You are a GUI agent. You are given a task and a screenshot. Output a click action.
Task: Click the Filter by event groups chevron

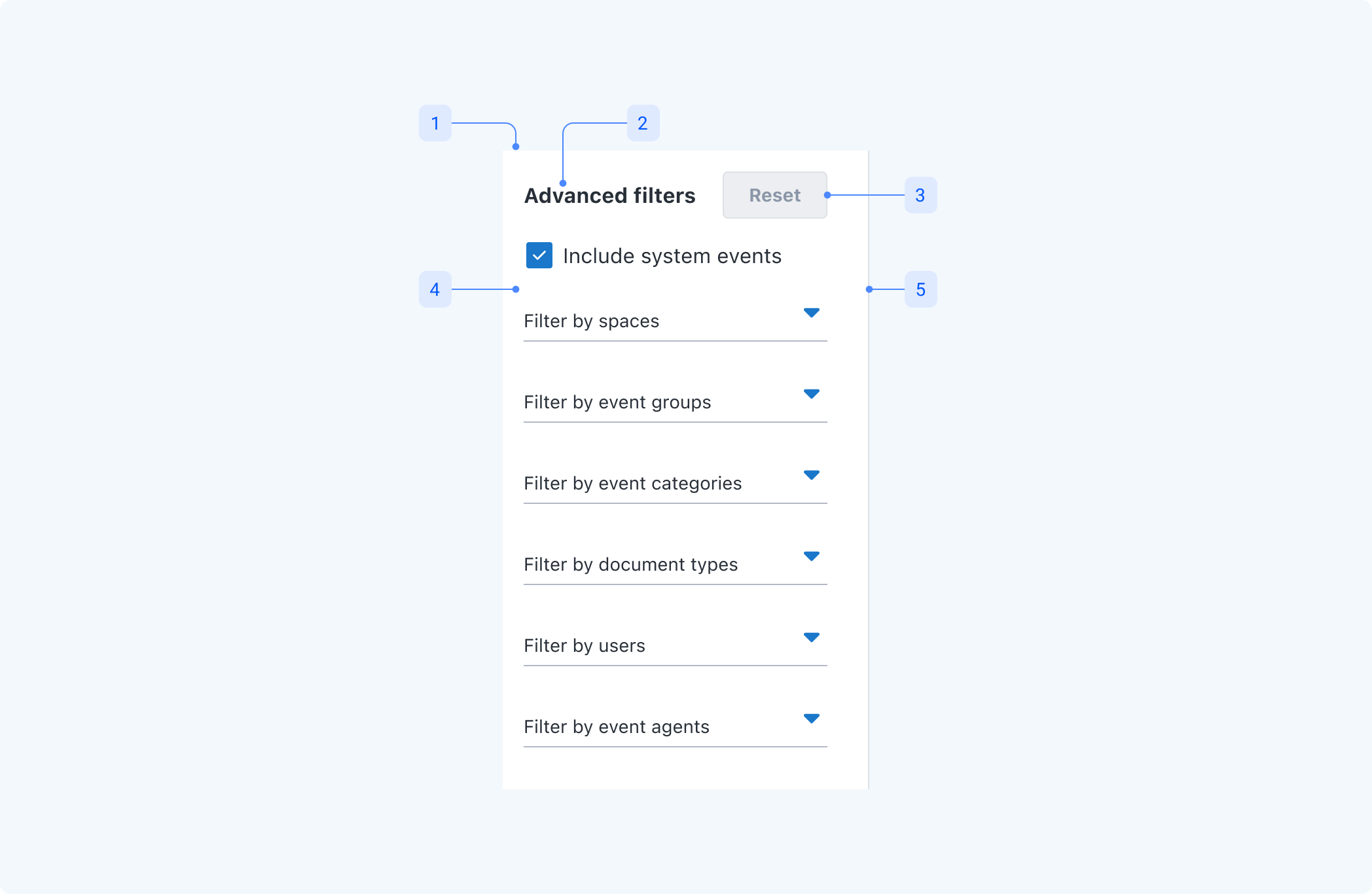point(811,394)
